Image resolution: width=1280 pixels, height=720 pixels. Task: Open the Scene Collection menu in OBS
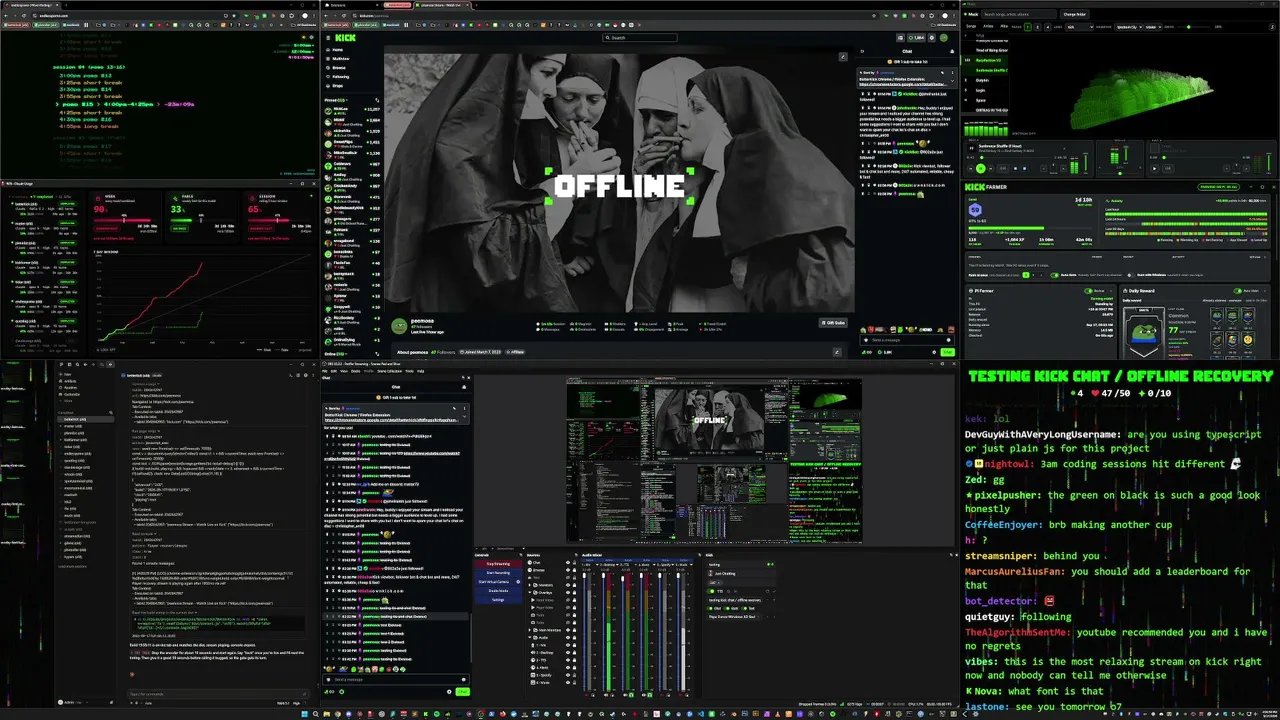point(389,371)
